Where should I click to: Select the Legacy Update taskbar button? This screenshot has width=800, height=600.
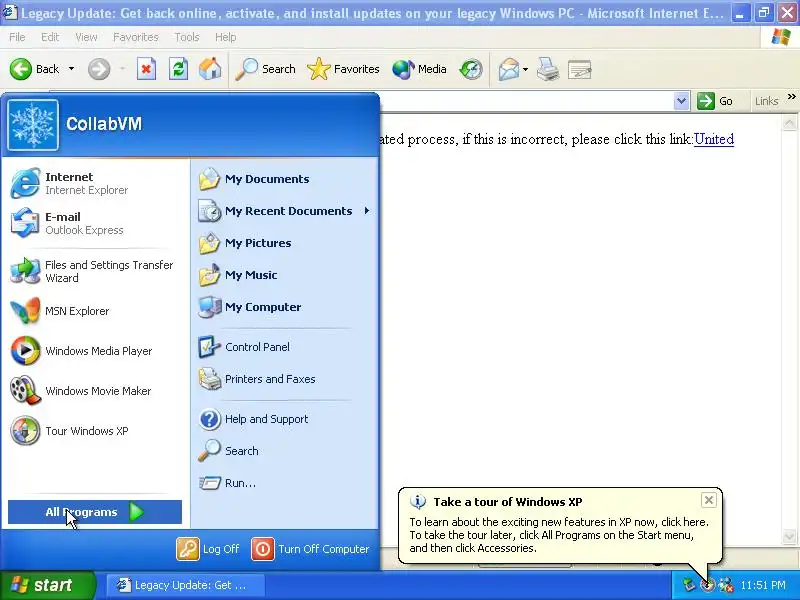[185, 585]
